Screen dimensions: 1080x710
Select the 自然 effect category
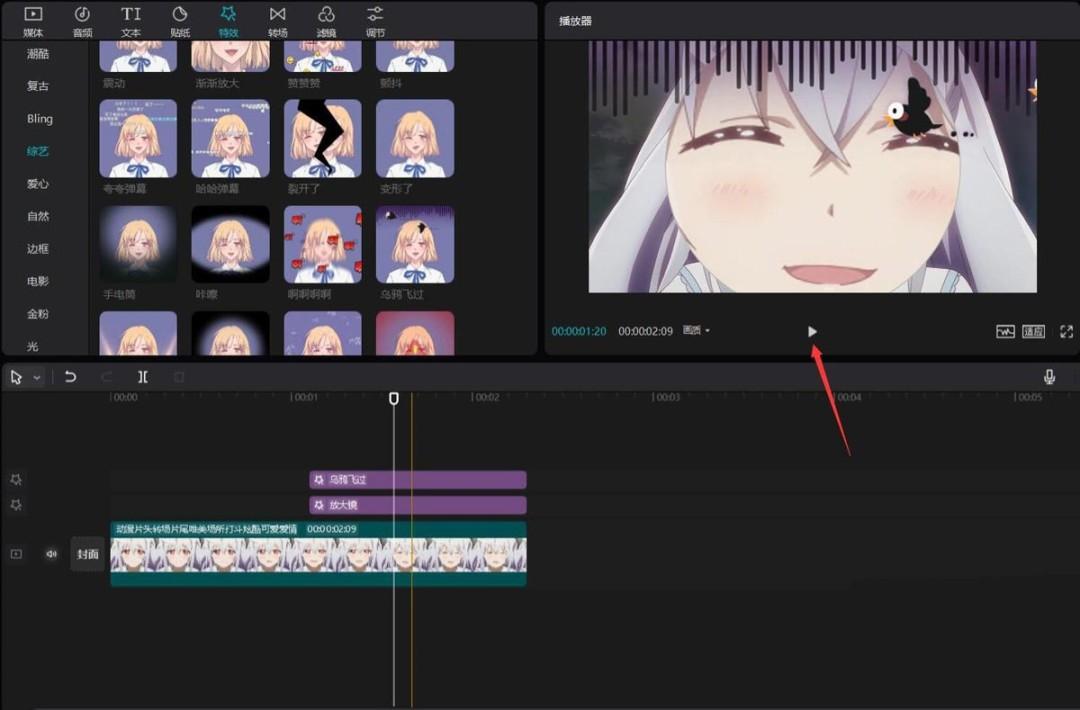[x=38, y=216]
